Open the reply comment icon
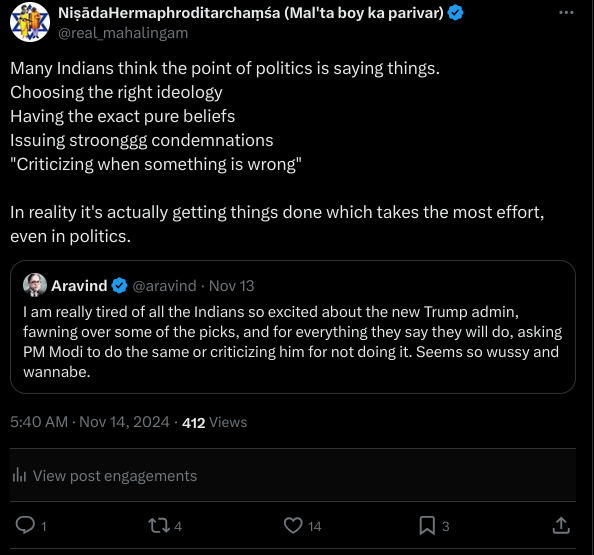 (25, 525)
